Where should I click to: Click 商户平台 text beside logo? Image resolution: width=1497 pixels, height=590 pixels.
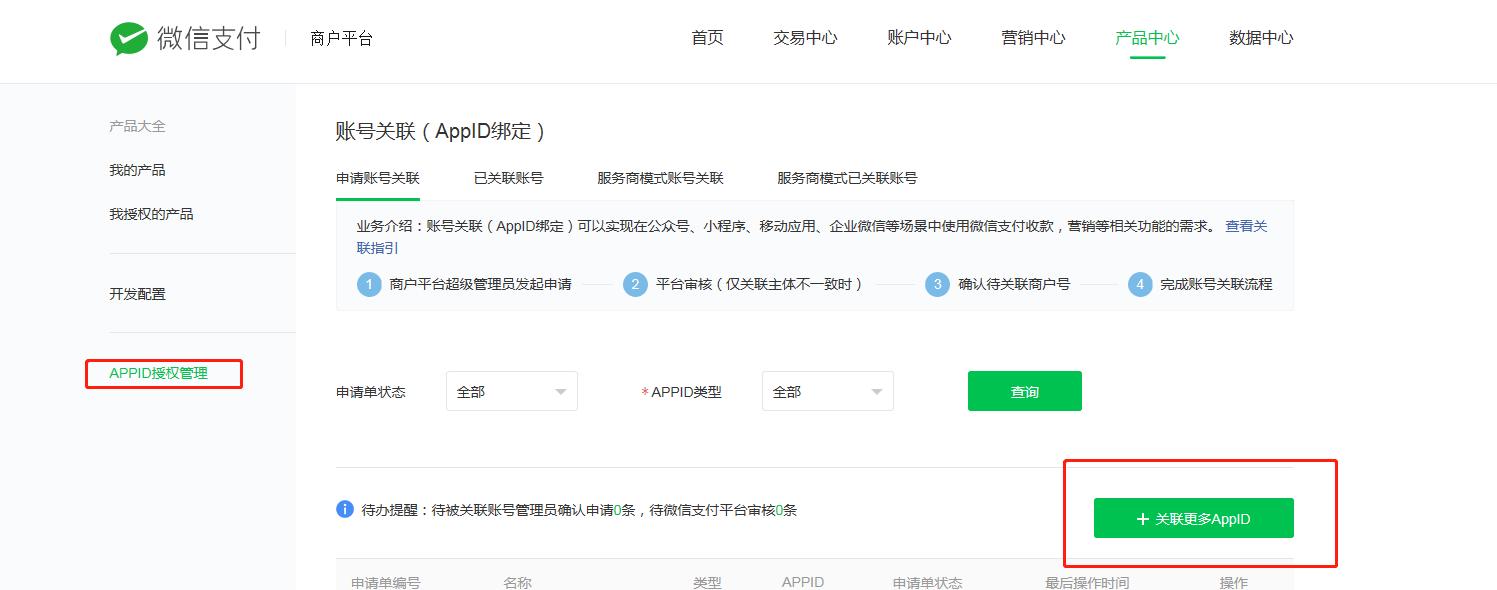point(341,39)
